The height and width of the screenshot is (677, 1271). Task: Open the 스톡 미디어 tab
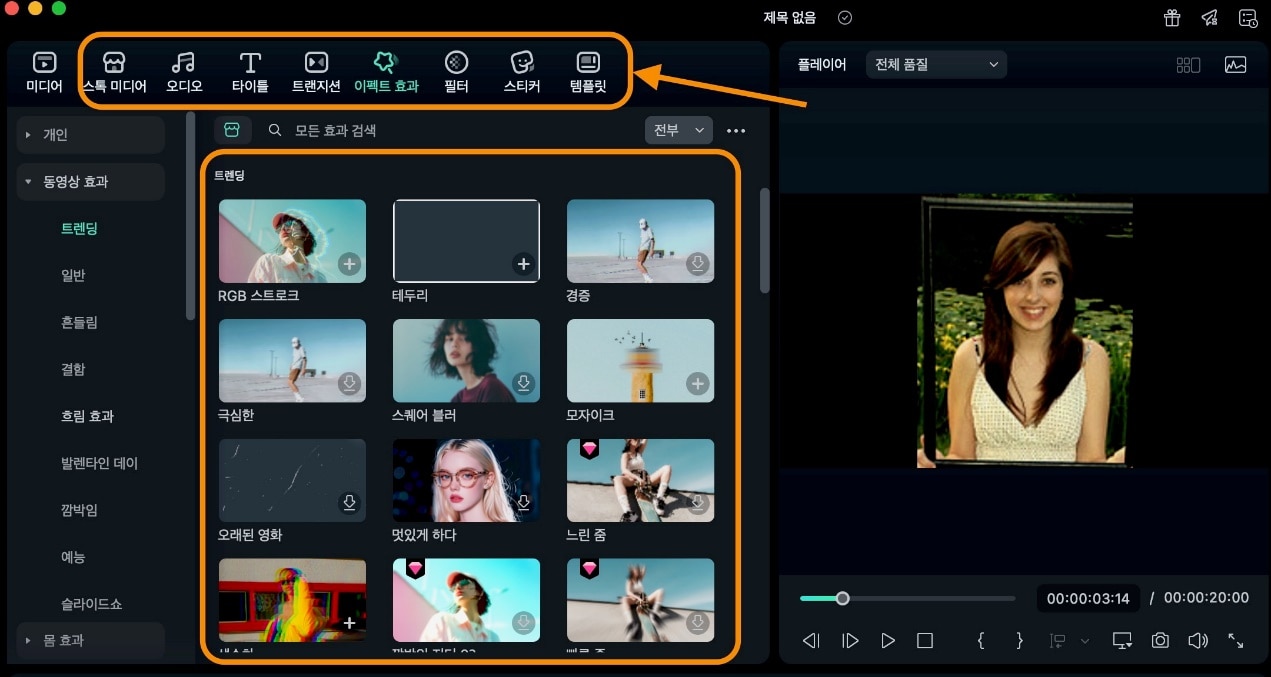pos(115,73)
